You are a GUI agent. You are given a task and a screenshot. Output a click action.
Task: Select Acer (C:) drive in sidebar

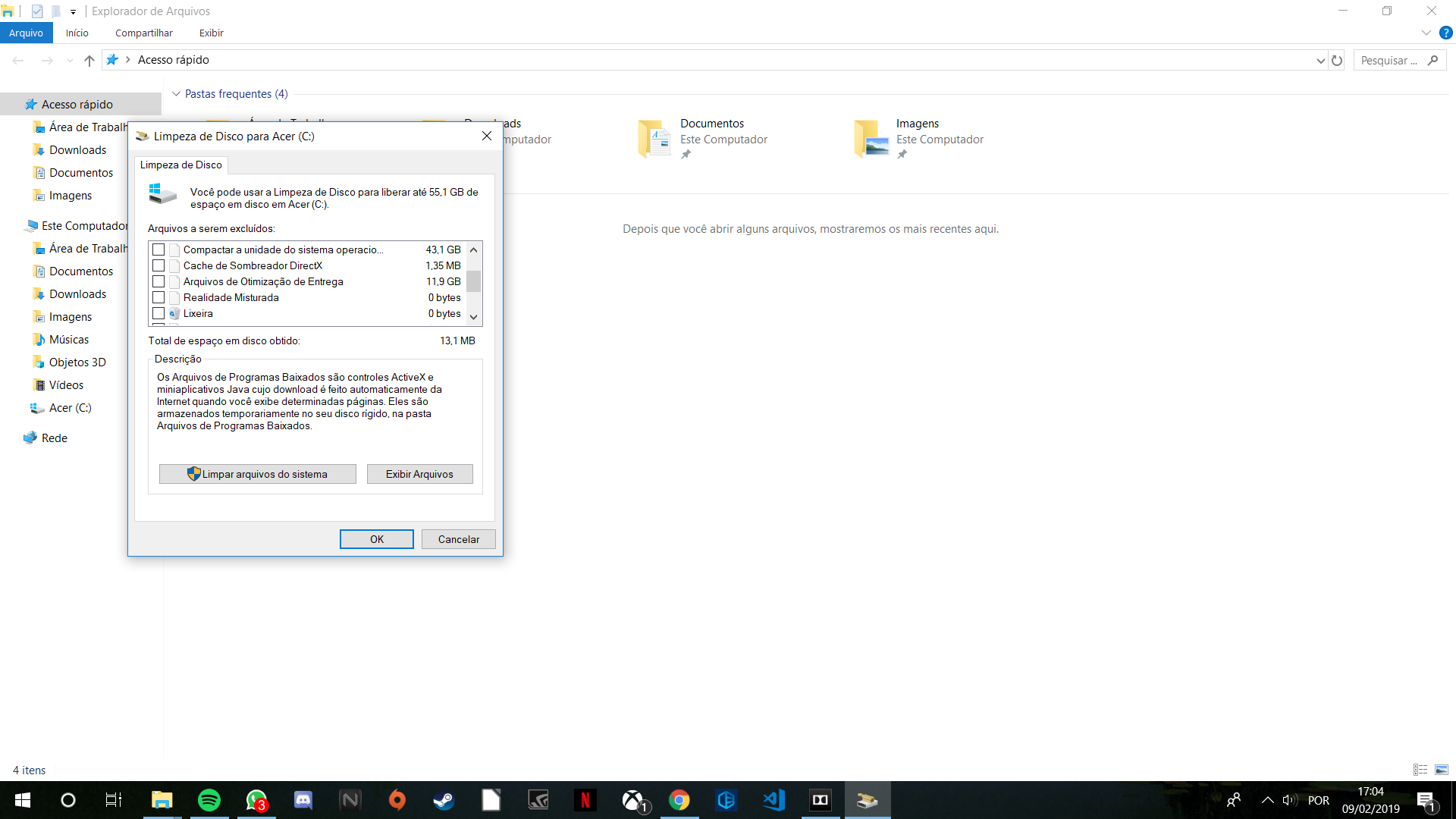[70, 407]
